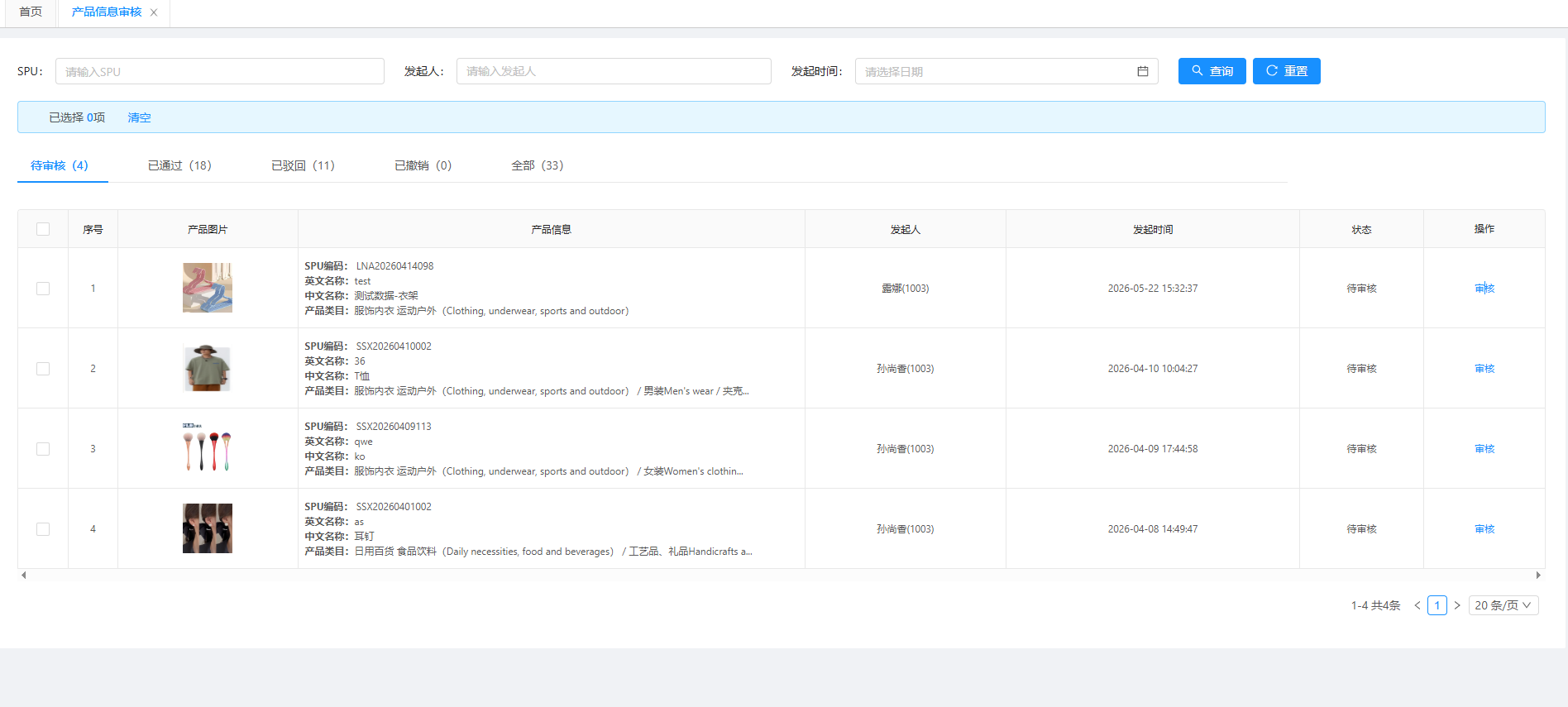Viewport: 1568px width, 707px height.
Task: Click 审核 link for SPU SSX20260410002
Action: [1484, 369]
